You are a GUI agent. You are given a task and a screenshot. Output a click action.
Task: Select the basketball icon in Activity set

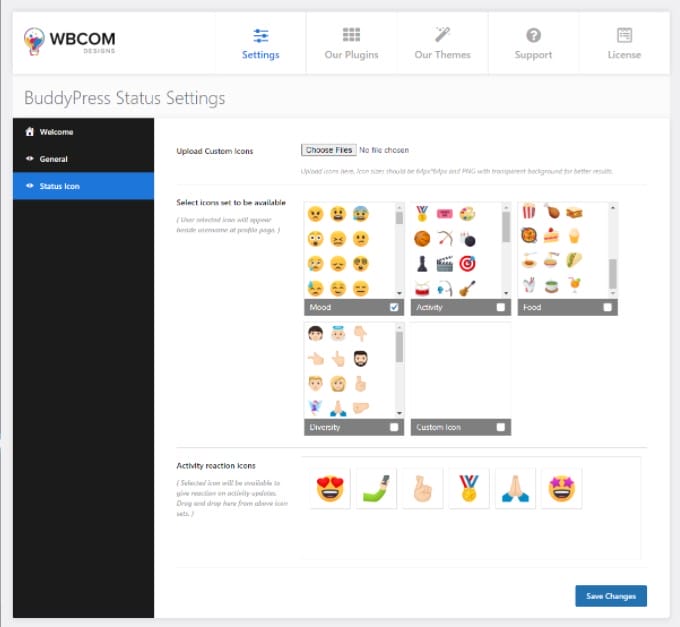tap(422, 238)
